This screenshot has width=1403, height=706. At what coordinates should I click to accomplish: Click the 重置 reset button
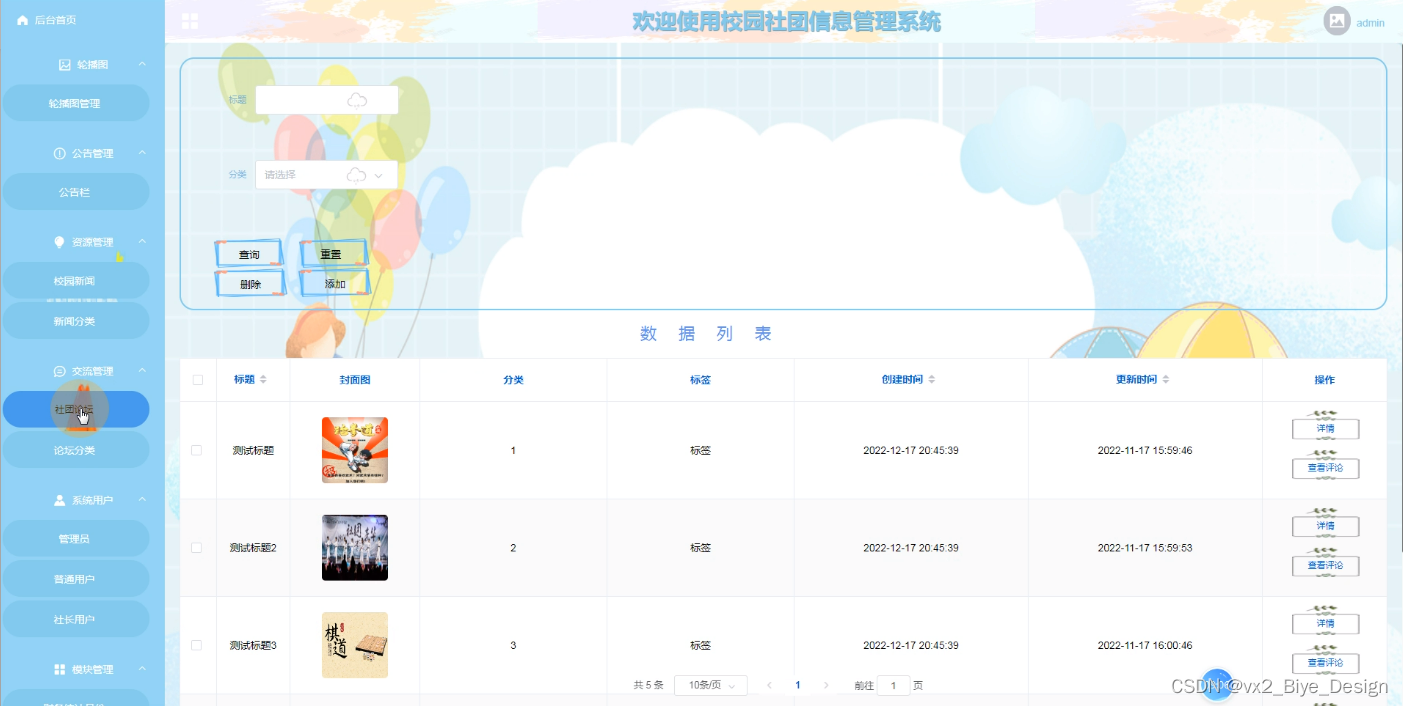click(x=333, y=254)
